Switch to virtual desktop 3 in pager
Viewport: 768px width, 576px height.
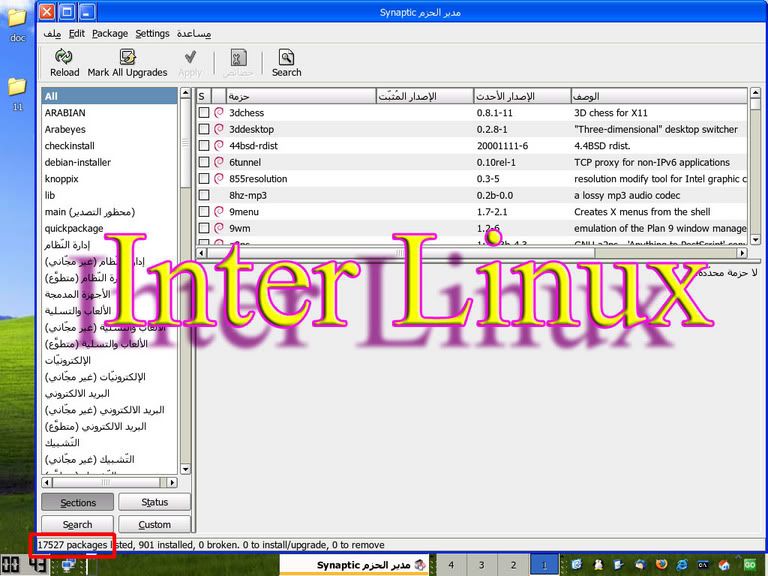[x=481, y=565]
